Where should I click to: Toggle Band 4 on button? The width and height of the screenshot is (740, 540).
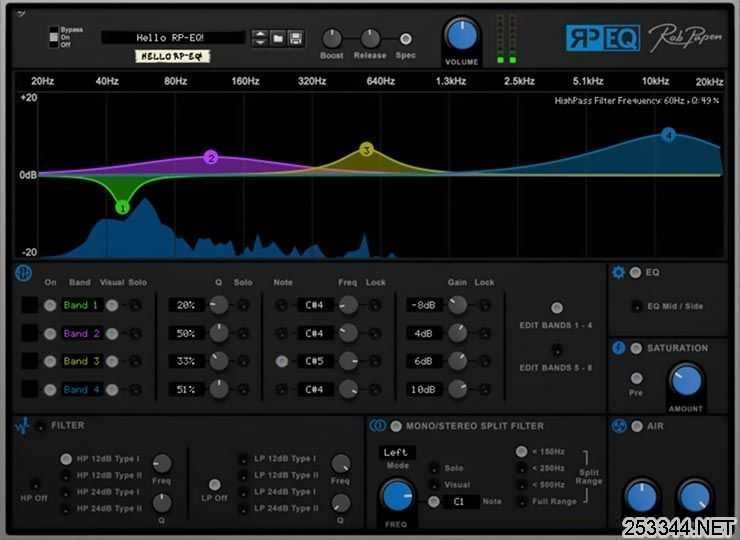coord(50,390)
